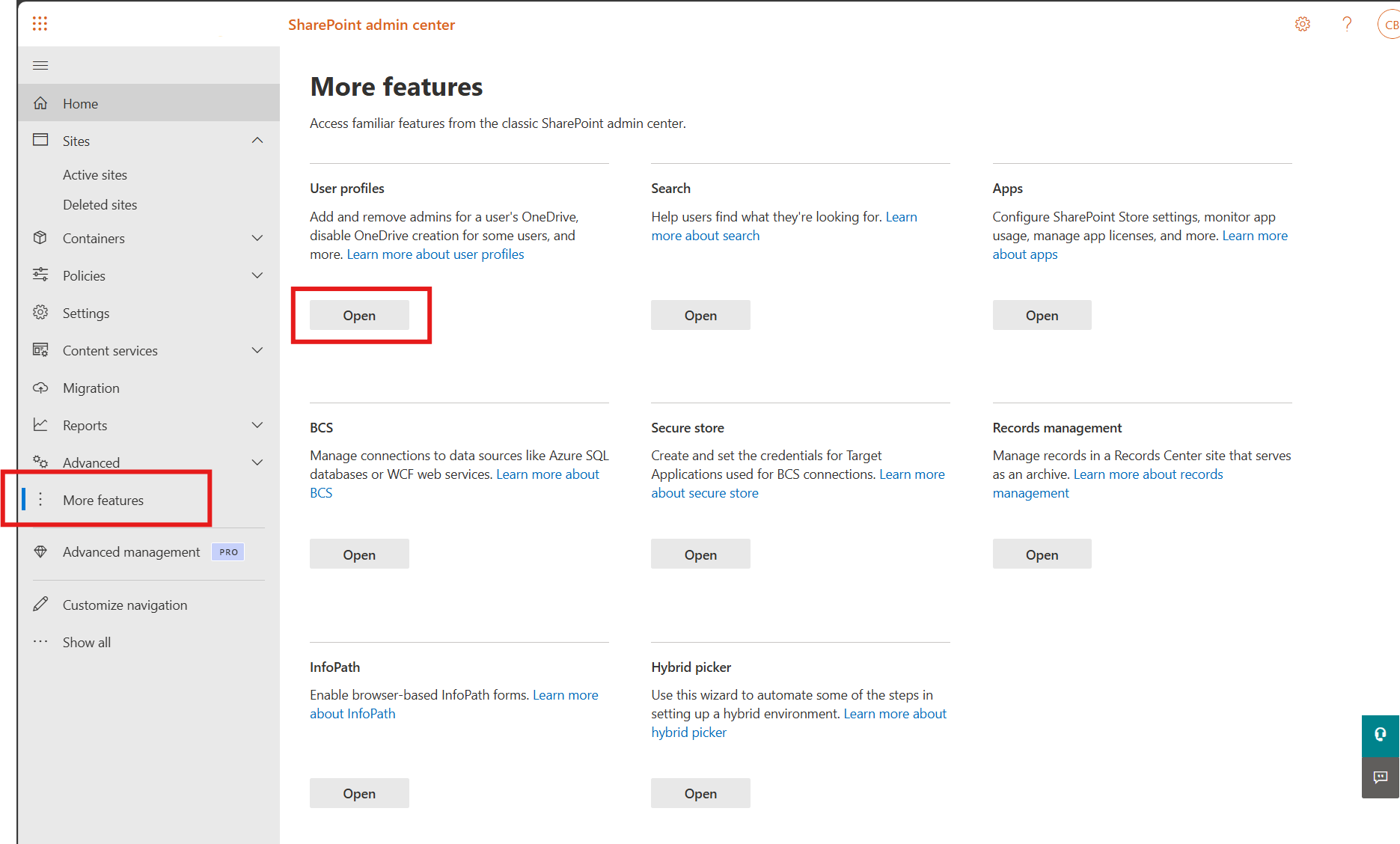Click the Advanced management diamond icon
The width and height of the screenshot is (1400, 844).
(x=40, y=551)
